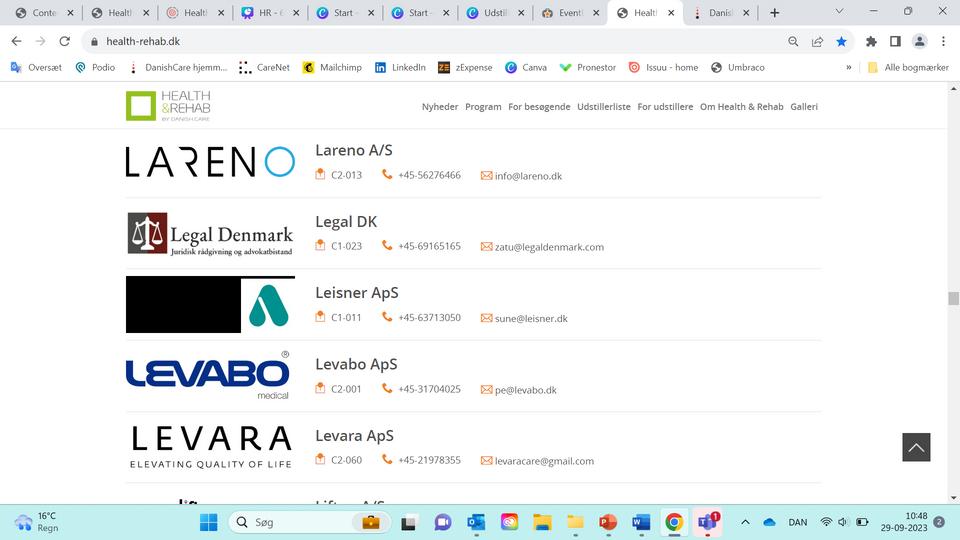Open the For udstillere menu item
This screenshot has width=960, height=540.
[x=665, y=107]
